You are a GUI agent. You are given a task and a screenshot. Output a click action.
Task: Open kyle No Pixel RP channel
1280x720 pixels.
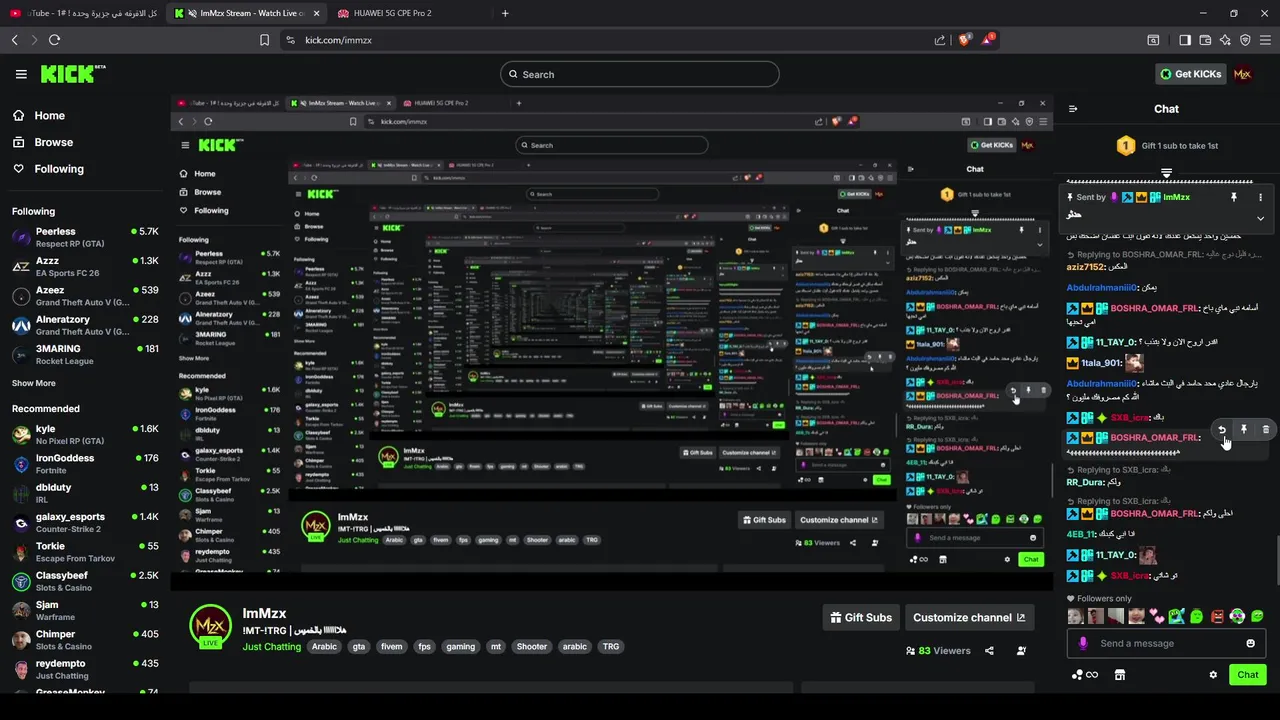pos(85,434)
